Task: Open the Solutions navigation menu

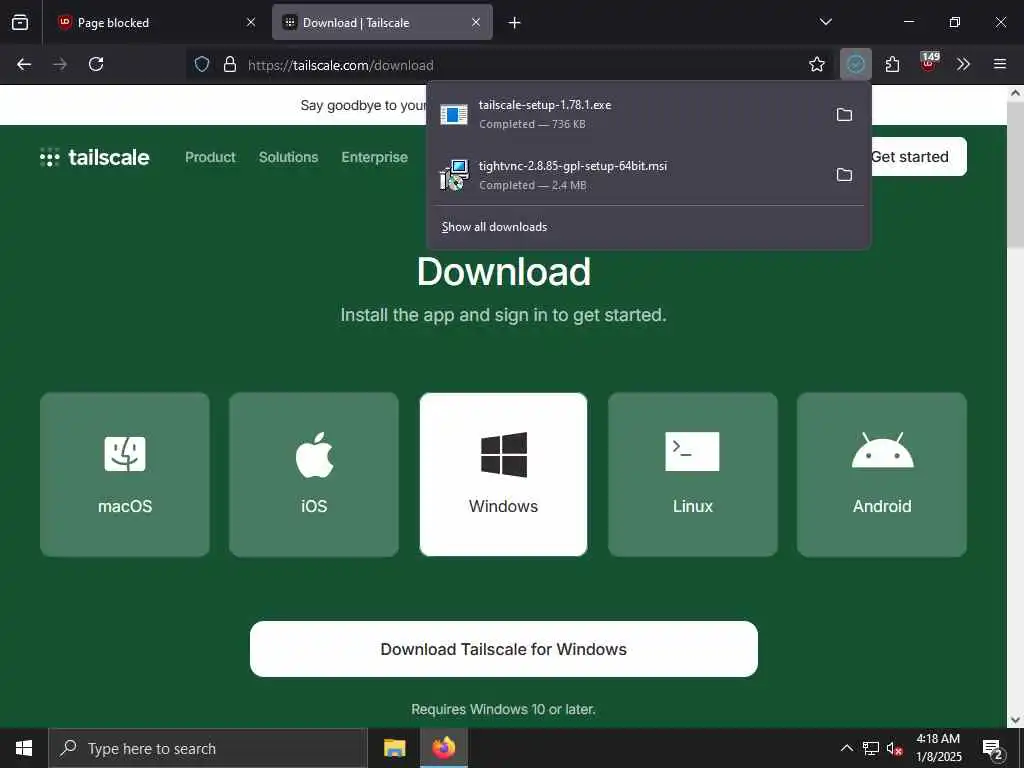Action: [289, 157]
